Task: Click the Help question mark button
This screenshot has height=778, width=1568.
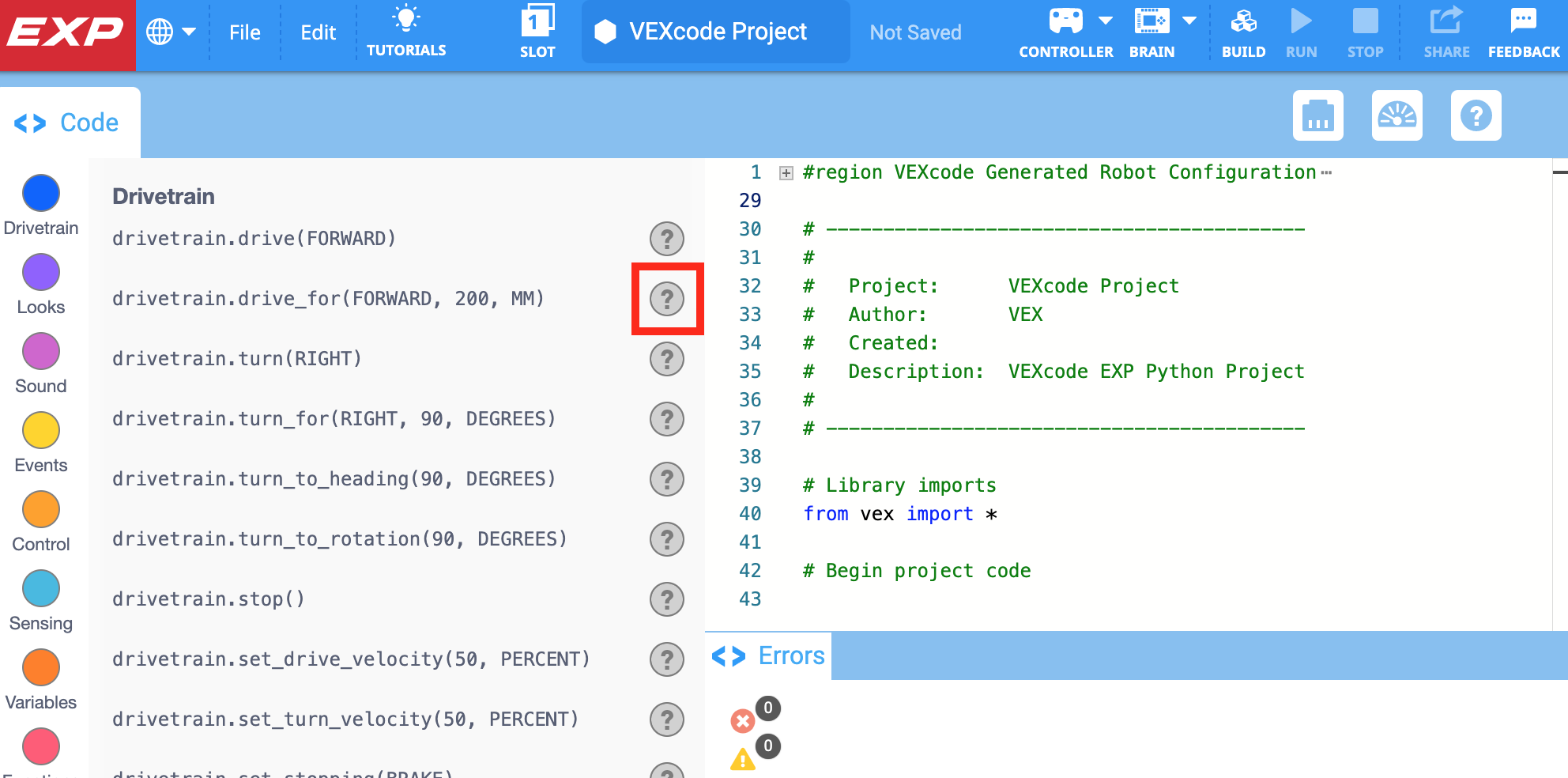Action: coord(1476,115)
